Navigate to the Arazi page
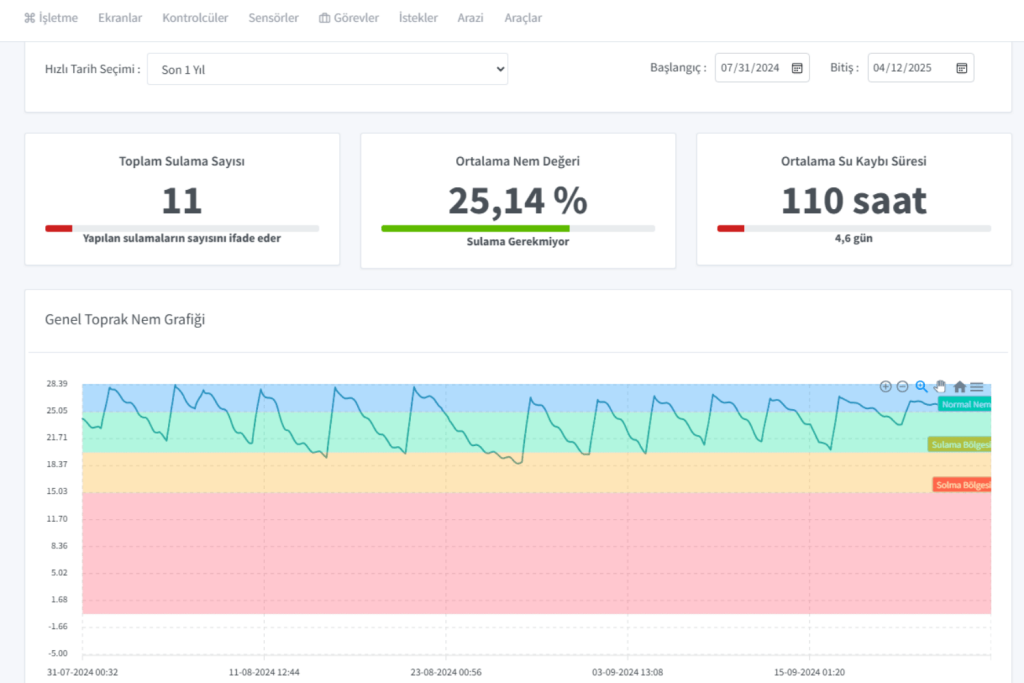The image size is (1024, 683). [471, 18]
